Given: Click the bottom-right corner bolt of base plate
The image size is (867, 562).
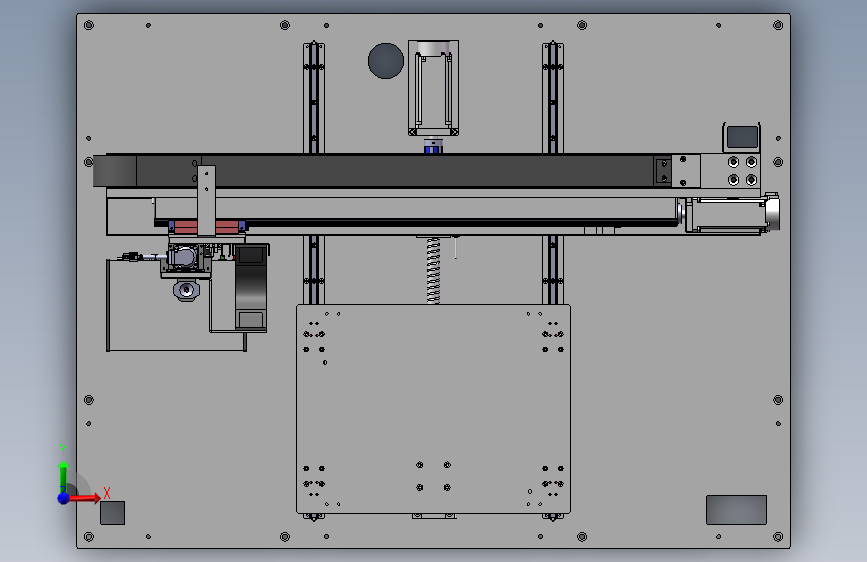Looking at the screenshot, I should click(x=778, y=537).
